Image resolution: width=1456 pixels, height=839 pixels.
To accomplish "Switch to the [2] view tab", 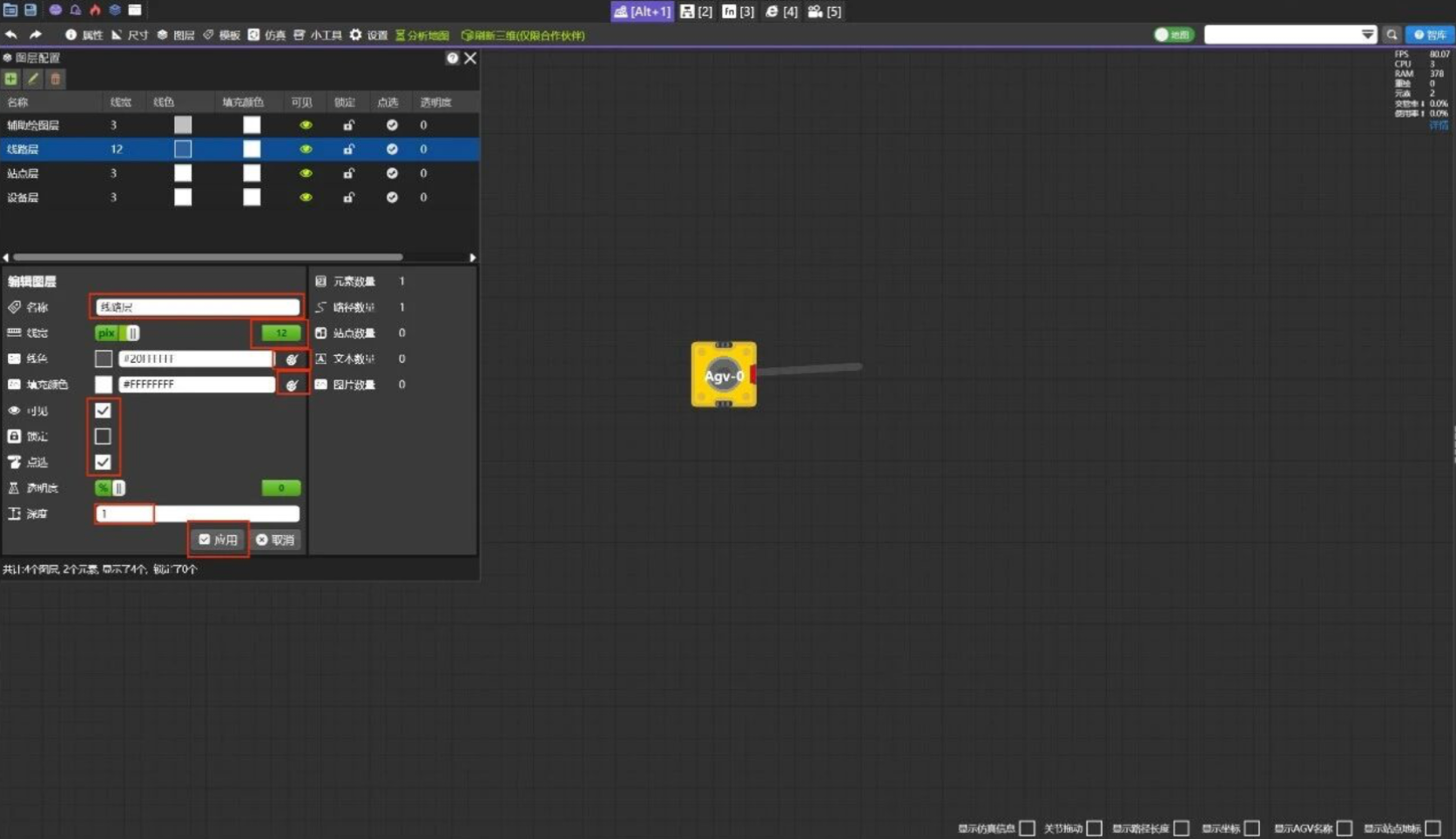I will click(x=696, y=11).
